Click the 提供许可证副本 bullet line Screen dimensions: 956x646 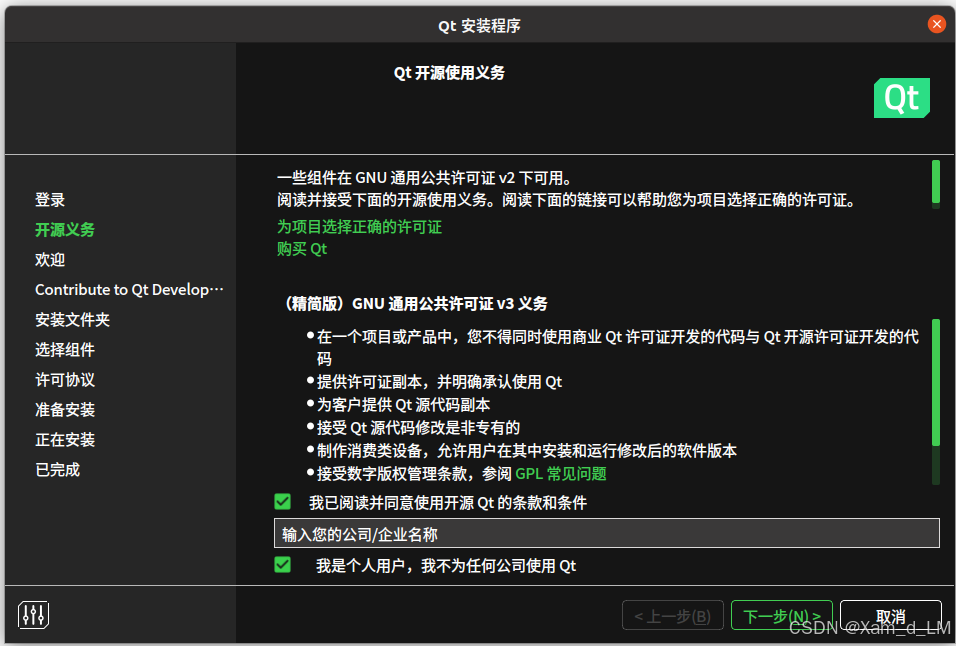click(x=439, y=382)
